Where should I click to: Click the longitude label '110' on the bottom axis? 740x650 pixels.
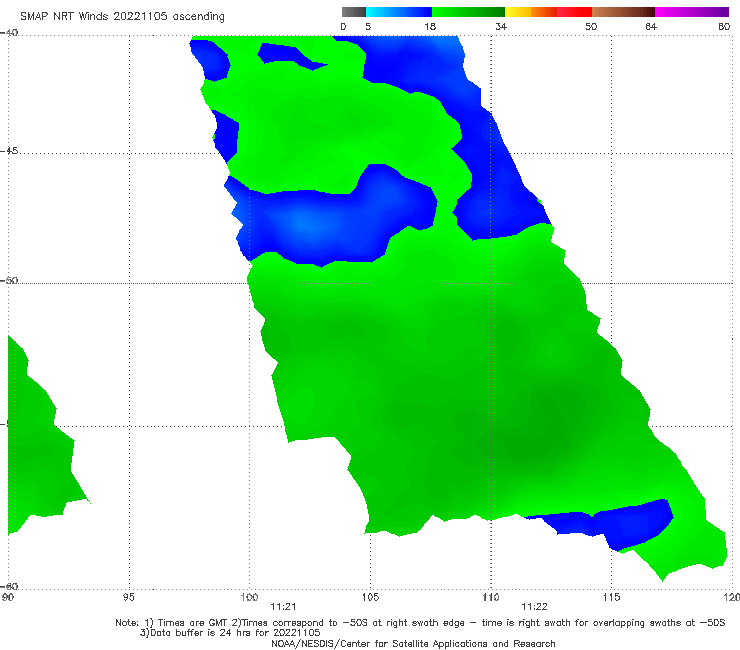pyautogui.click(x=491, y=597)
